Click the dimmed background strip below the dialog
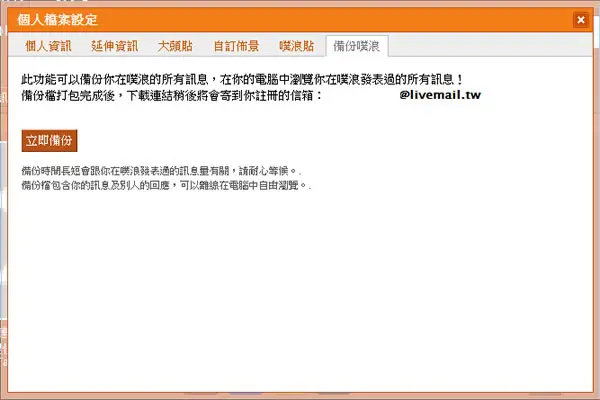 coord(300,397)
